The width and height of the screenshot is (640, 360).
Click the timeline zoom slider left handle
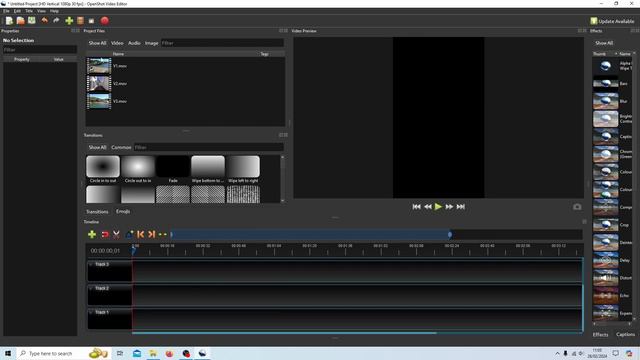[171, 234]
